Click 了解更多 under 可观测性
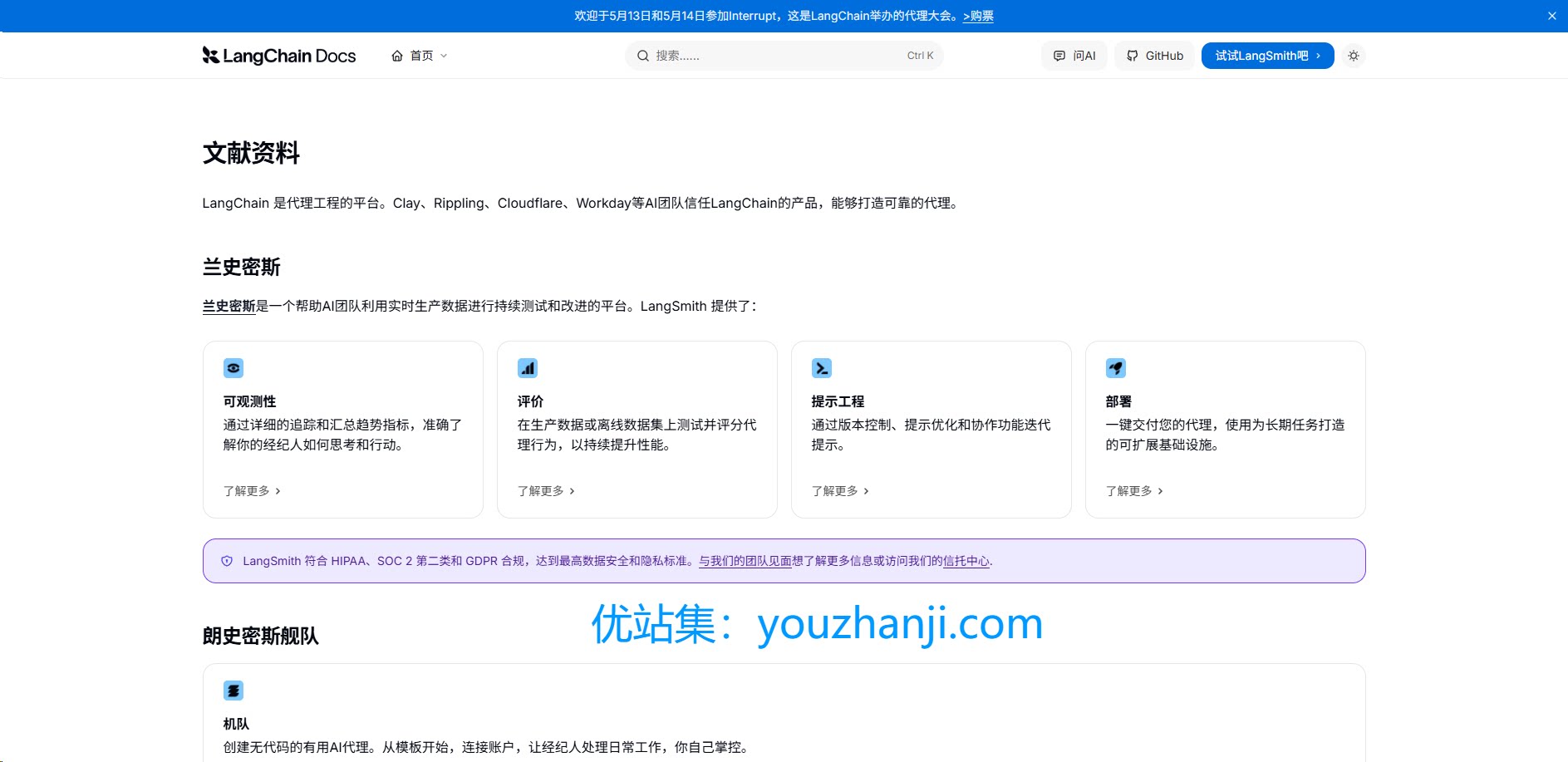The width and height of the screenshot is (1568, 762). coord(246,491)
